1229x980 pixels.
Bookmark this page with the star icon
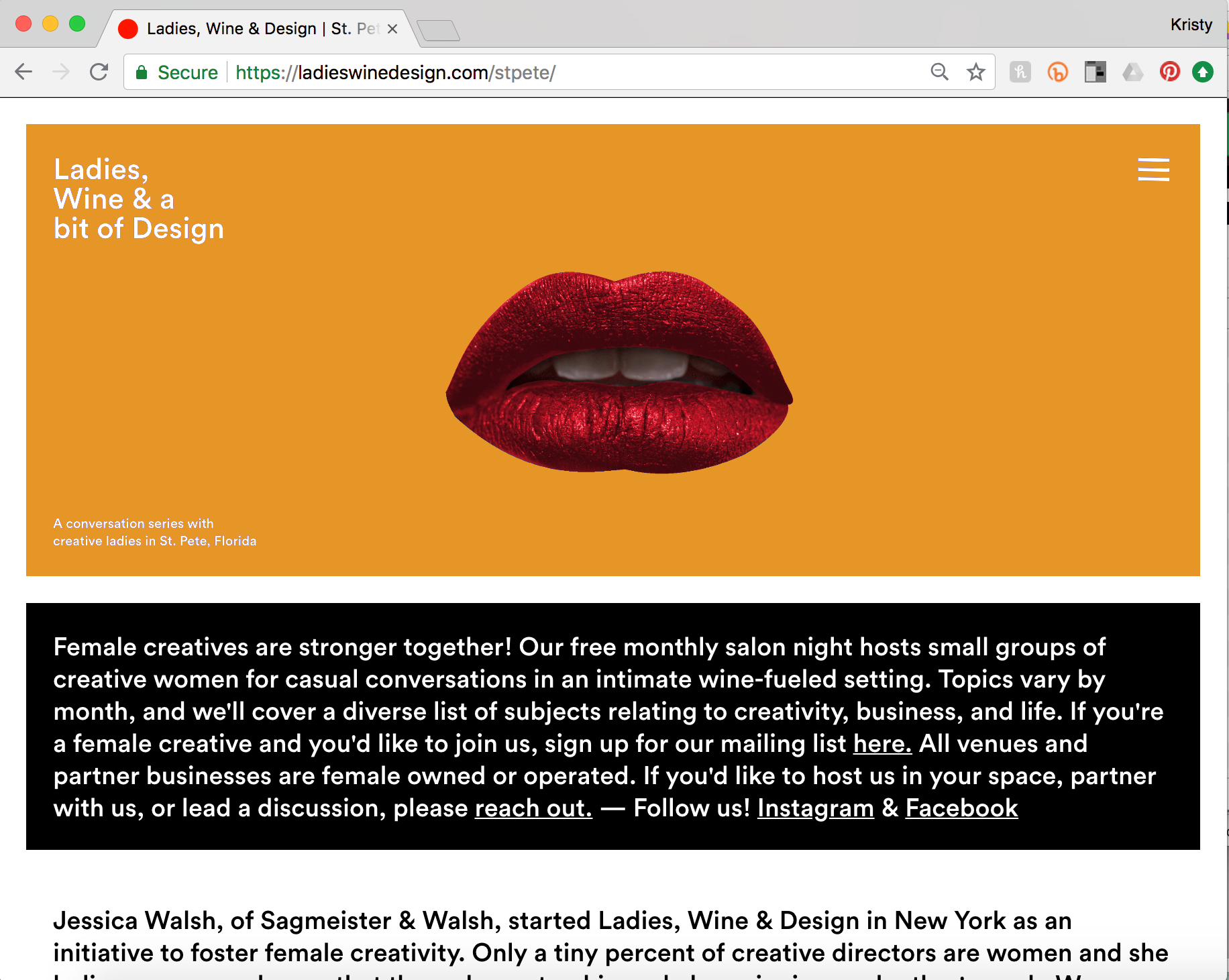click(975, 72)
